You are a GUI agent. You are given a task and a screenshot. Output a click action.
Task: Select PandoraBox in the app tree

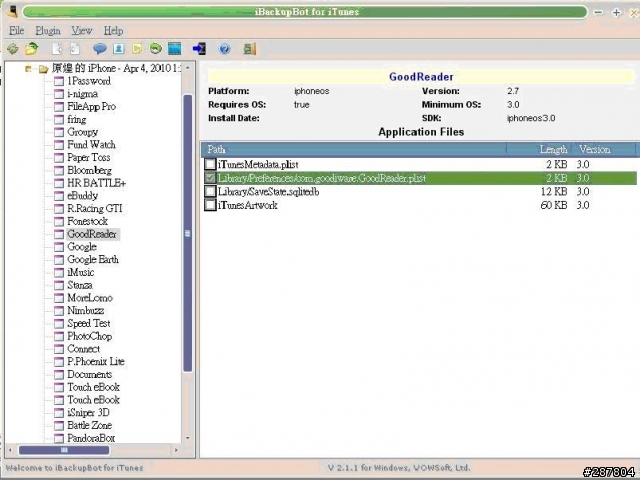(x=91, y=438)
